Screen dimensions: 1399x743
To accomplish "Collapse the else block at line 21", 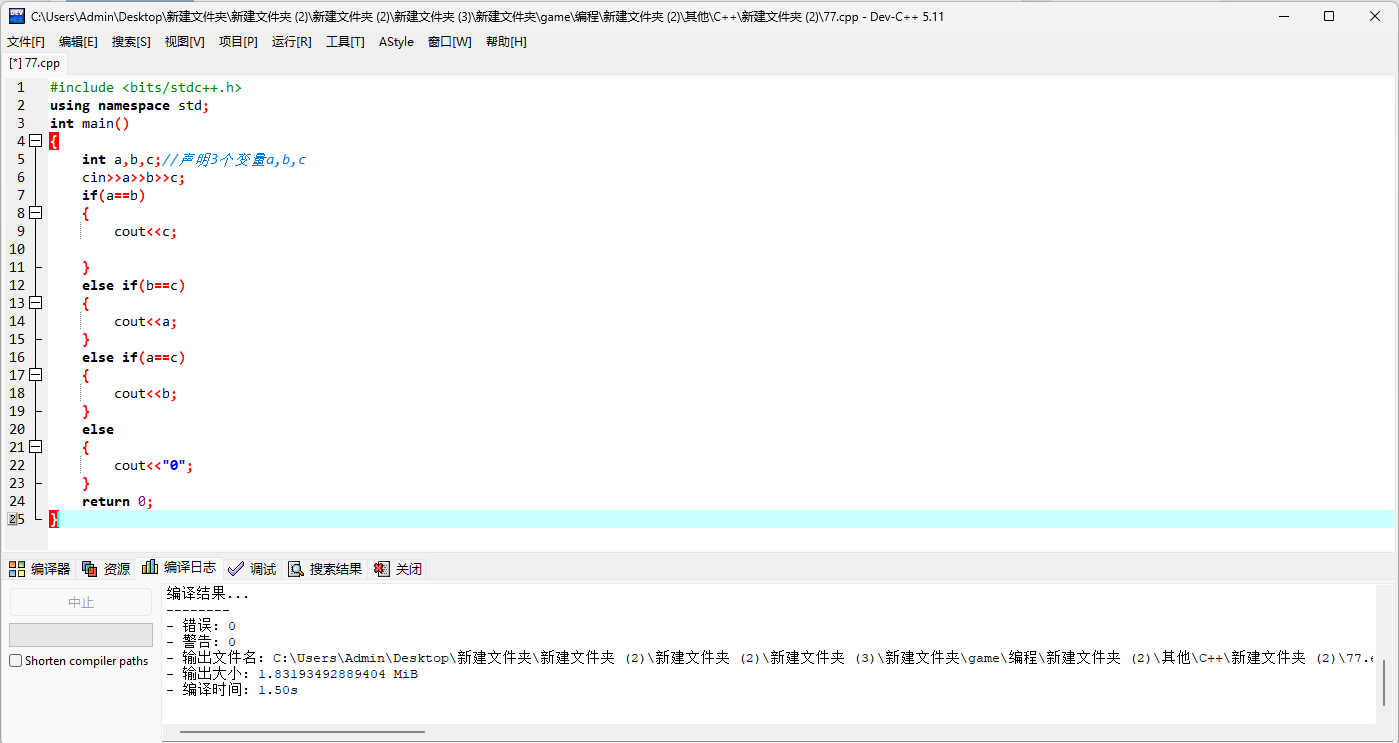I will click(x=36, y=447).
